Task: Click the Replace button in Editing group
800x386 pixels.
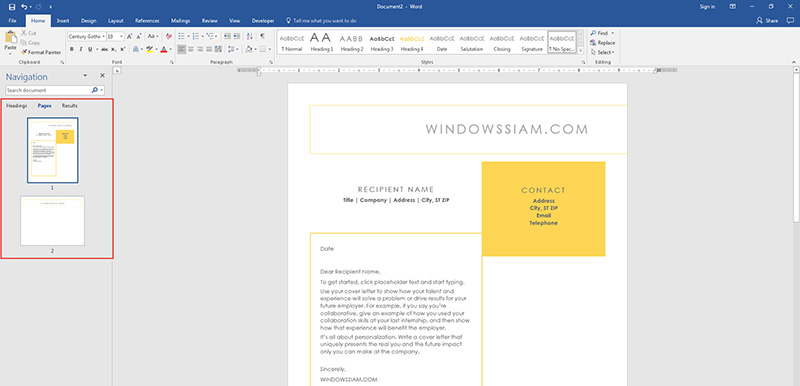Action: 603,43
